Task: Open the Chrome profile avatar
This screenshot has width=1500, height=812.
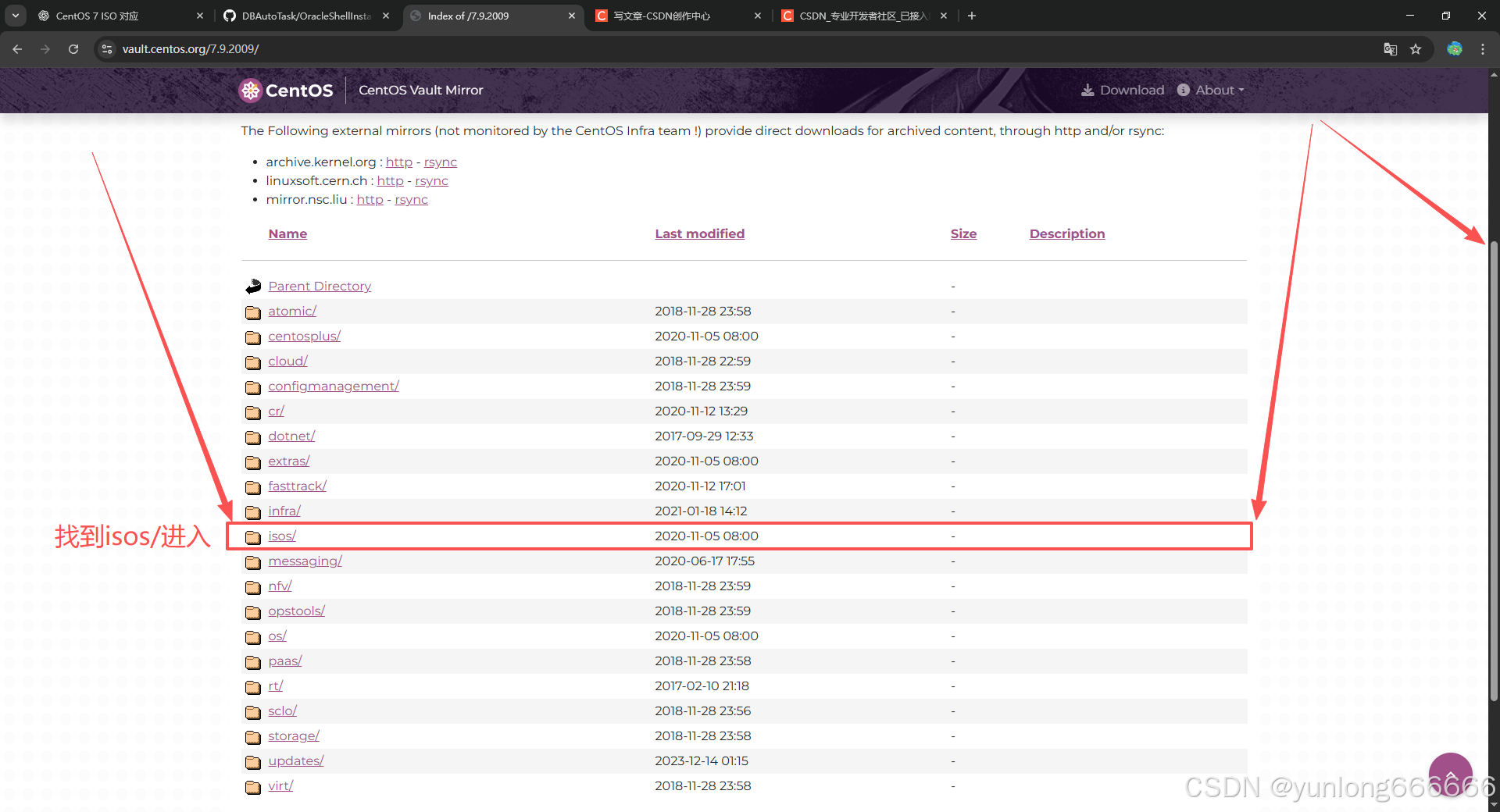Action: point(1454,48)
